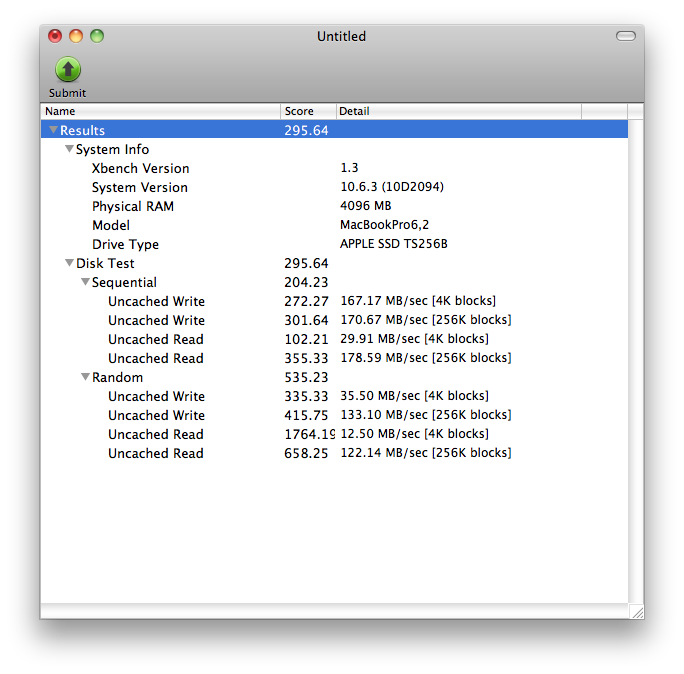The image size is (684, 674).
Task: Click the Uncached Read score 102.21
Action: point(306,339)
